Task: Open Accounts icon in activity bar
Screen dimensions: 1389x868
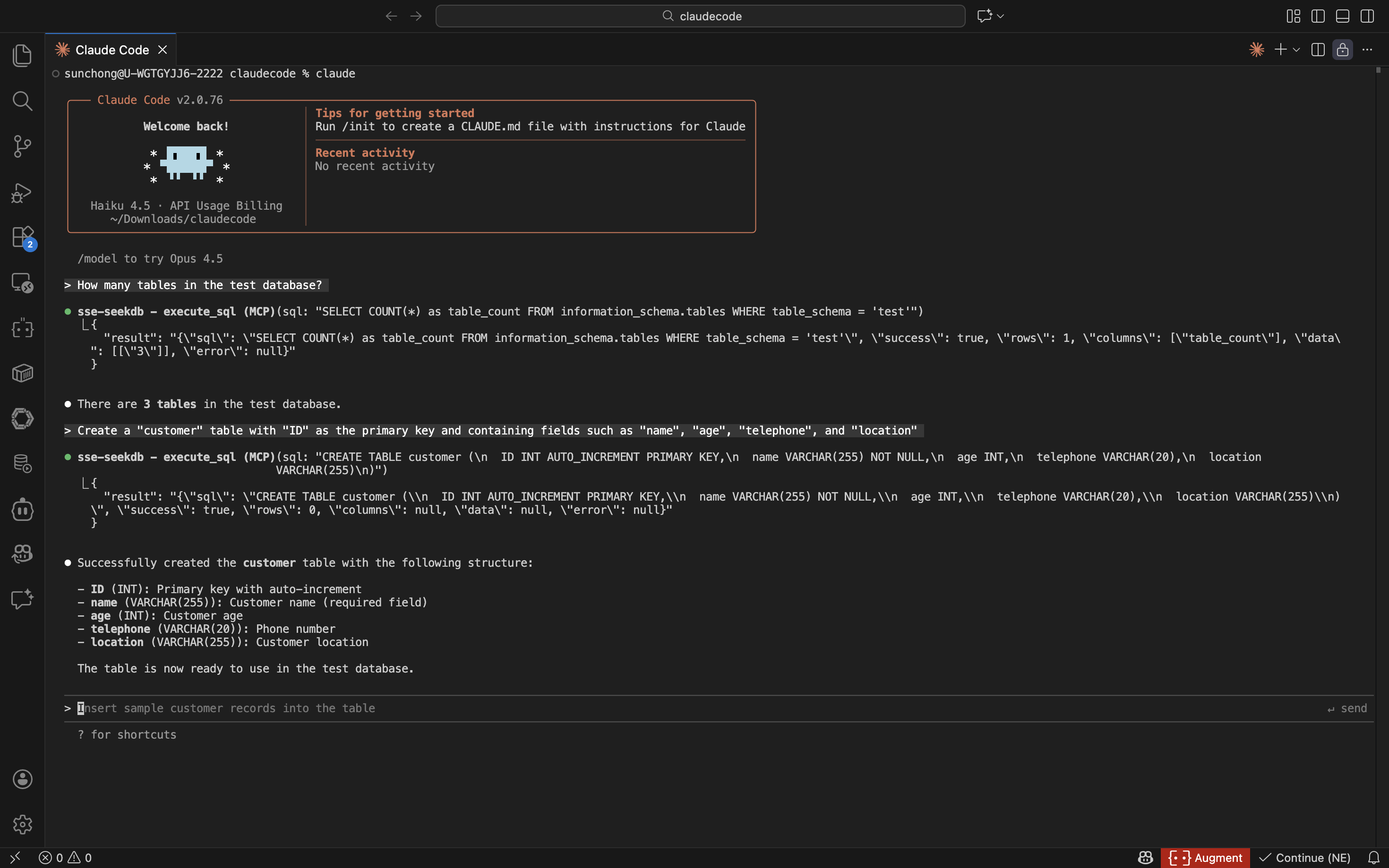Action: pos(22,779)
